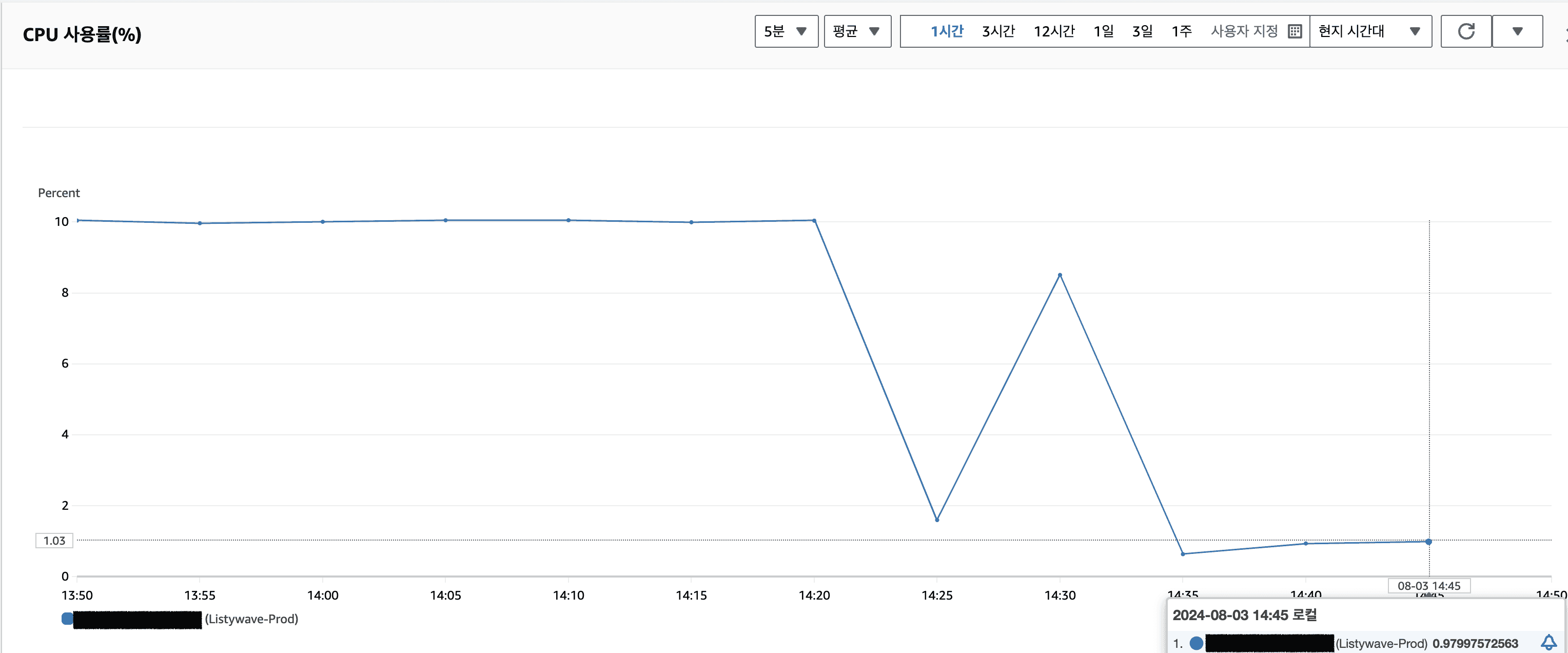This screenshot has width=1568, height=653.
Task: Click the 14:30 data point peak
Action: click(x=1060, y=275)
